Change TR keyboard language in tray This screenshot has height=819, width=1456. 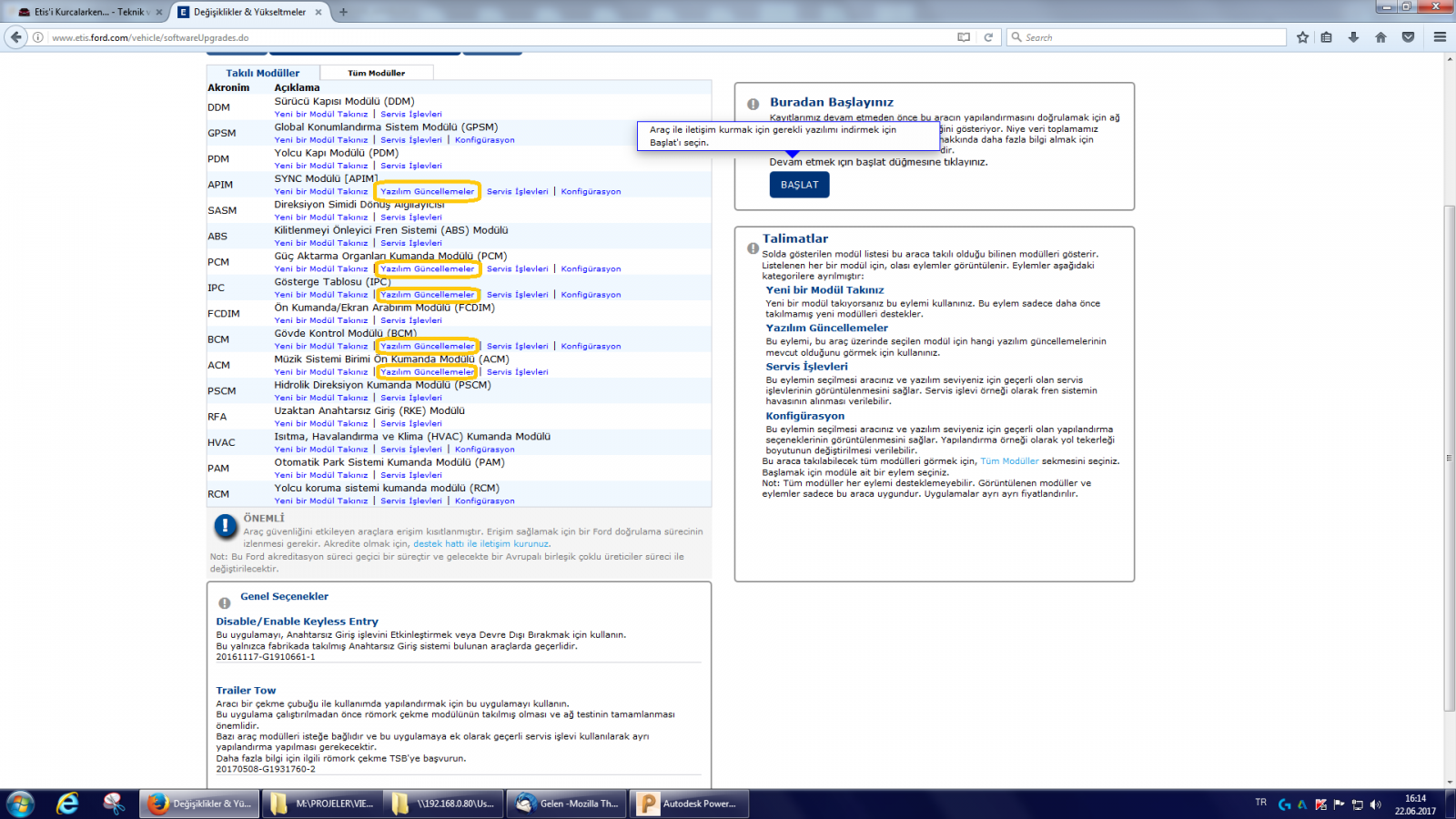pos(1260,803)
